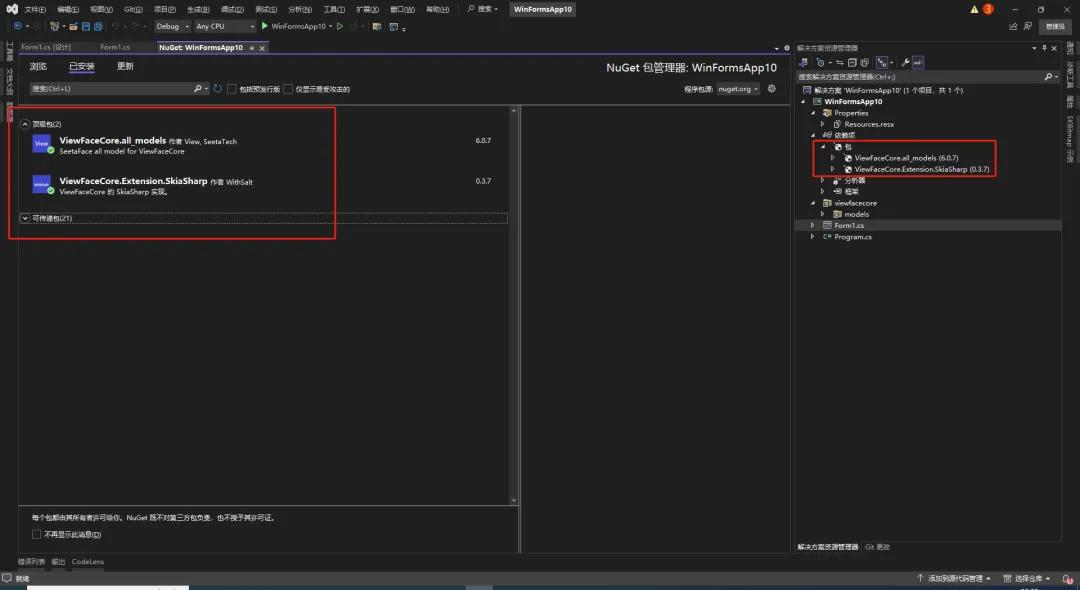This screenshot has width=1080, height=590.
Task: Open the Output panel tab at the bottom
Action: 59,562
